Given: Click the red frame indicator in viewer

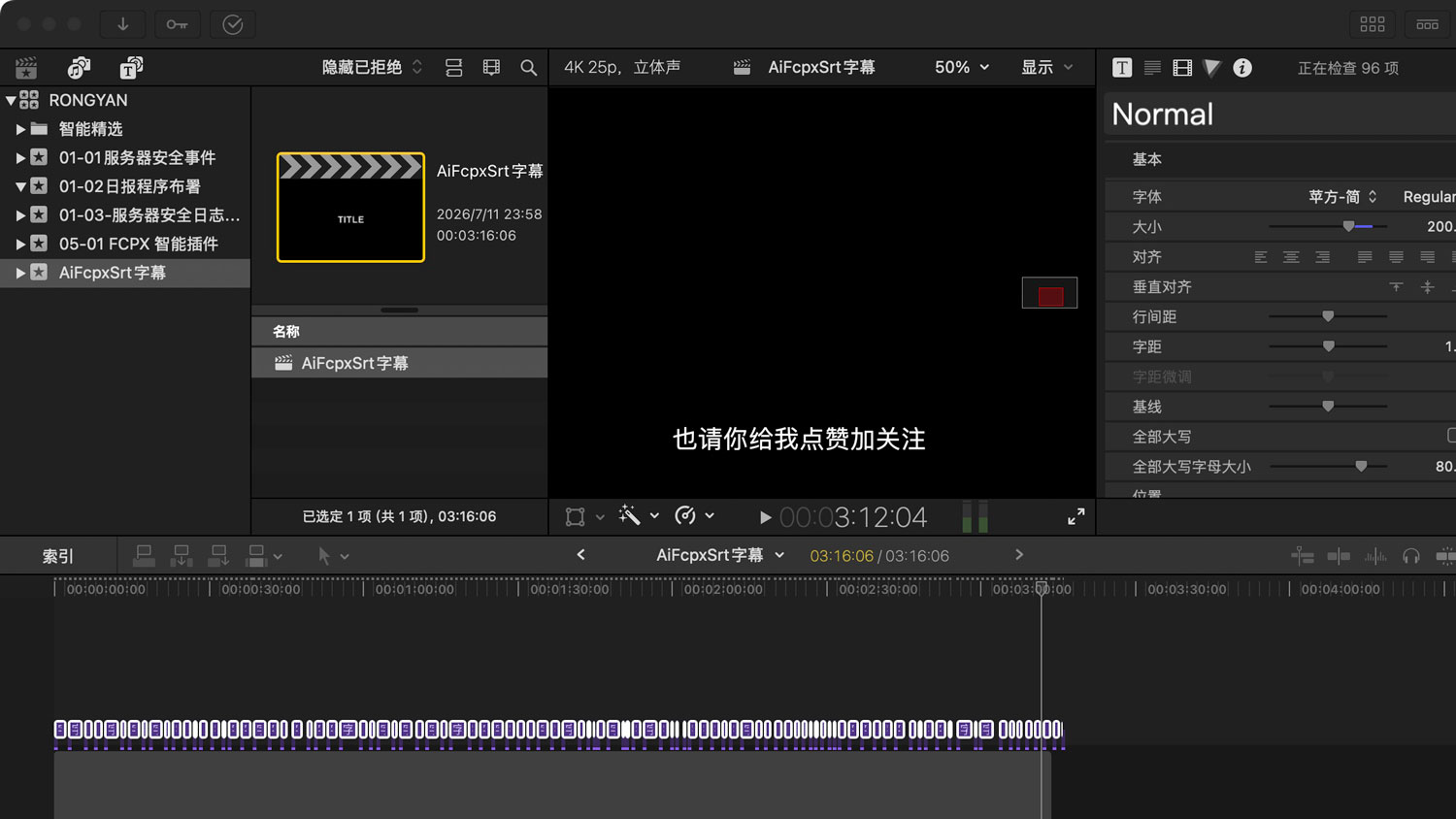Looking at the screenshot, I should point(1050,296).
